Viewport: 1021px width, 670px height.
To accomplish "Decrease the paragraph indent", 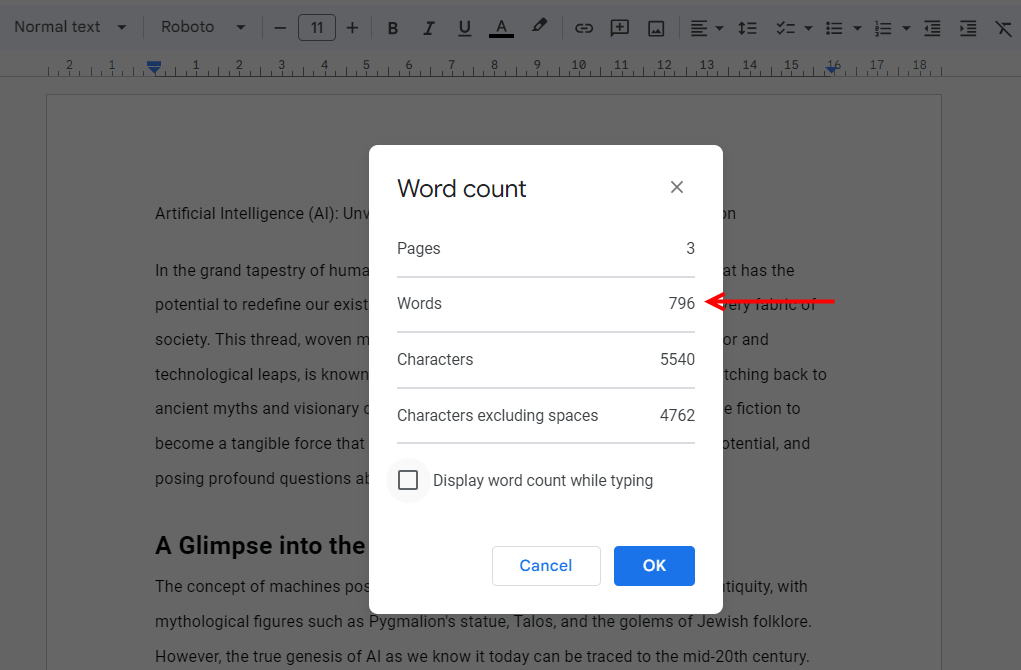I will (x=932, y=28).
